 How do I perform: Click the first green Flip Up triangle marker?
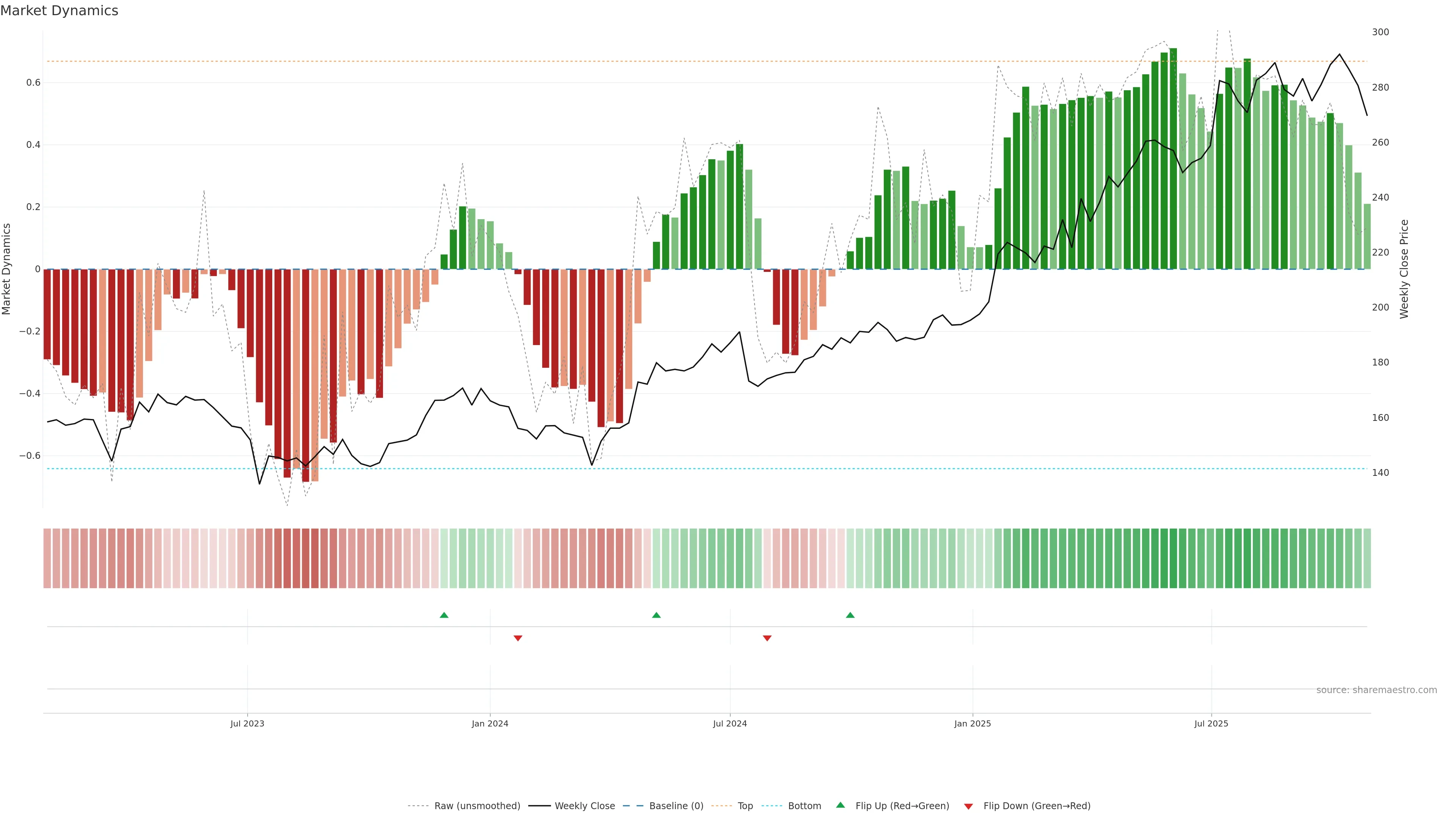click(444, 615)
